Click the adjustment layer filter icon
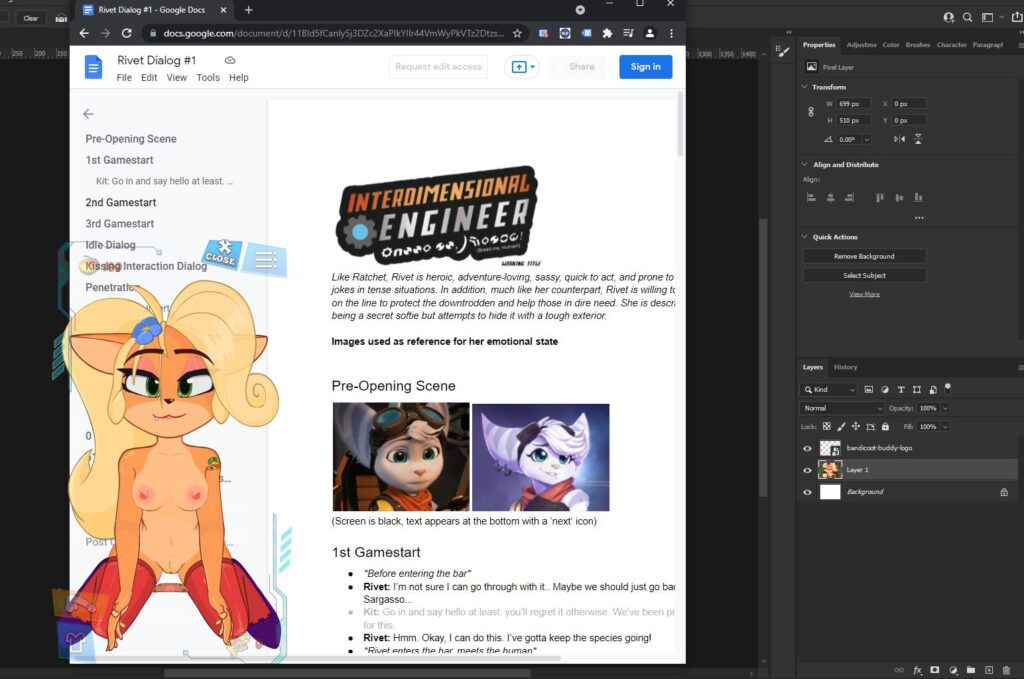The height and width of the screenshot is (679, 1024). pos(884,389)
